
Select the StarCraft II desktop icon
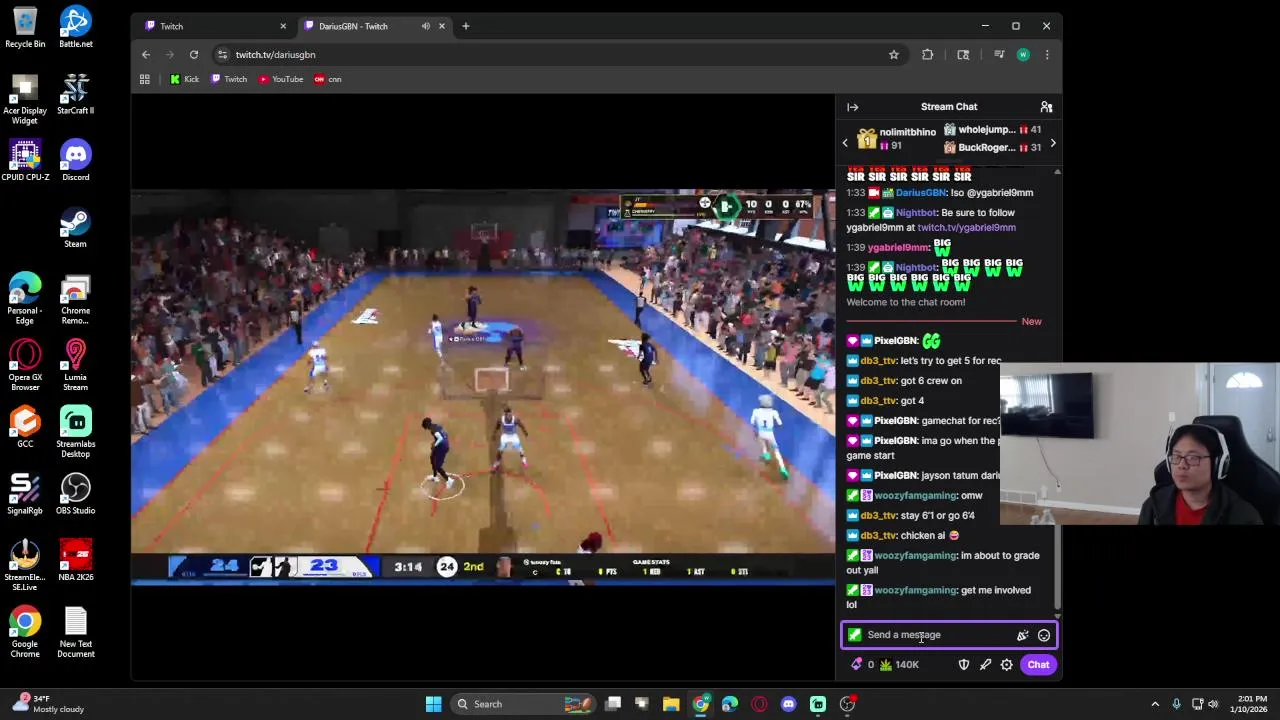[x=75, y=95]
